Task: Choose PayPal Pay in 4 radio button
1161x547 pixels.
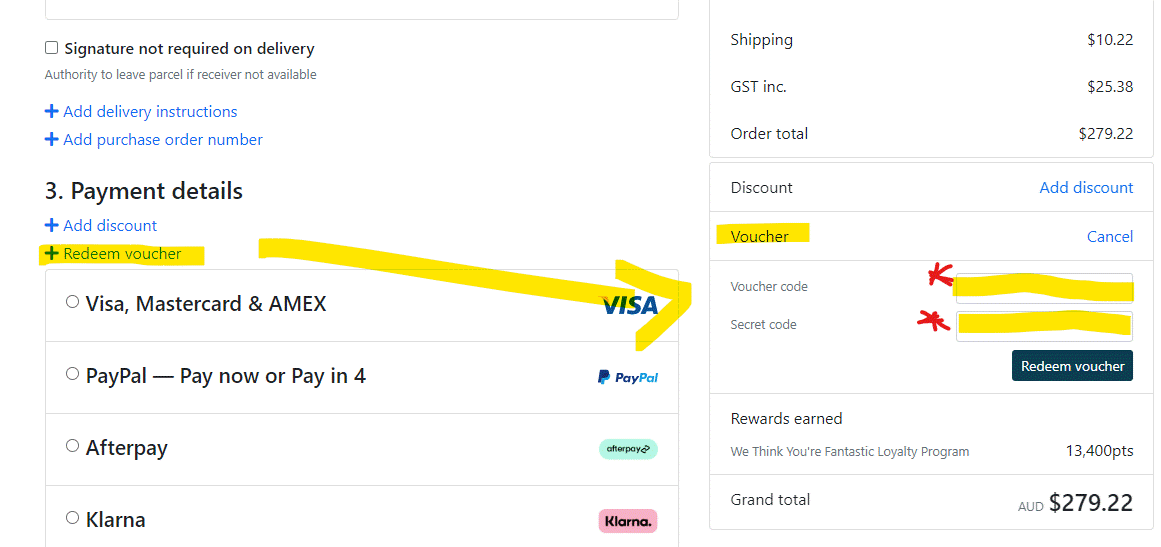Action: point(72,374)
